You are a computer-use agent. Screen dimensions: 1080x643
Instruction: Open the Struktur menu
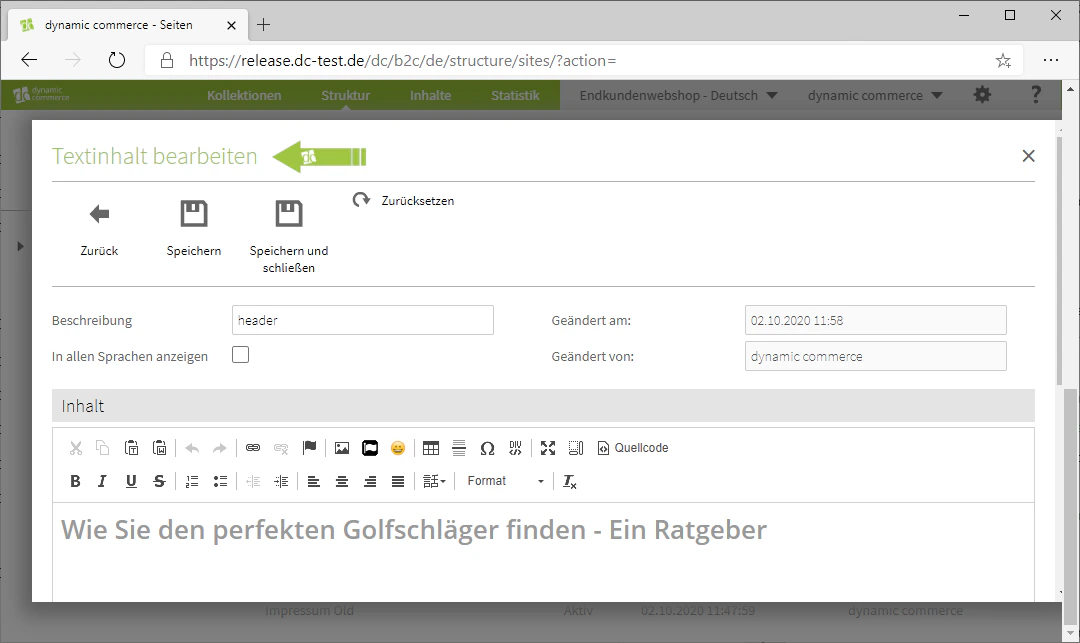tap(345, 96)
